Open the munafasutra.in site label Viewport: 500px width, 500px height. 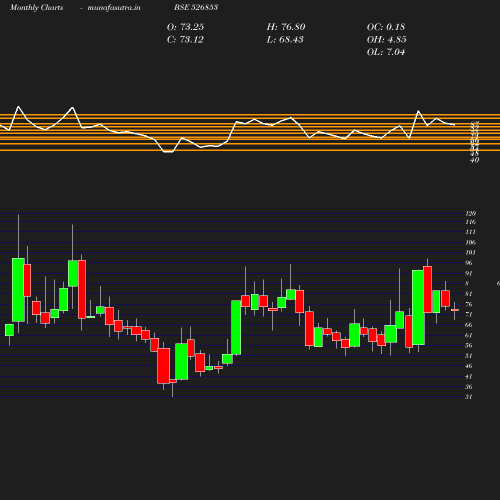114,7
